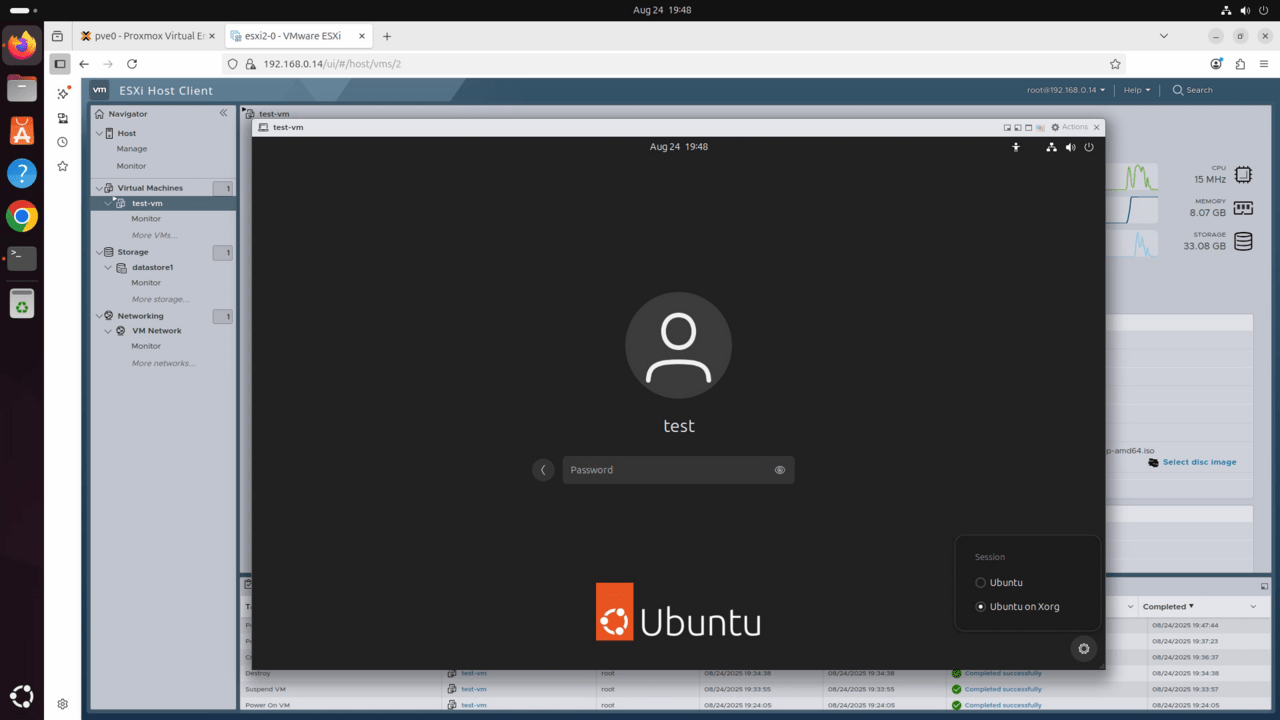Screen dimensions: 1280x720
Task: Open Show Apps Ubuntu logo in dock
Action: (22, 696)
